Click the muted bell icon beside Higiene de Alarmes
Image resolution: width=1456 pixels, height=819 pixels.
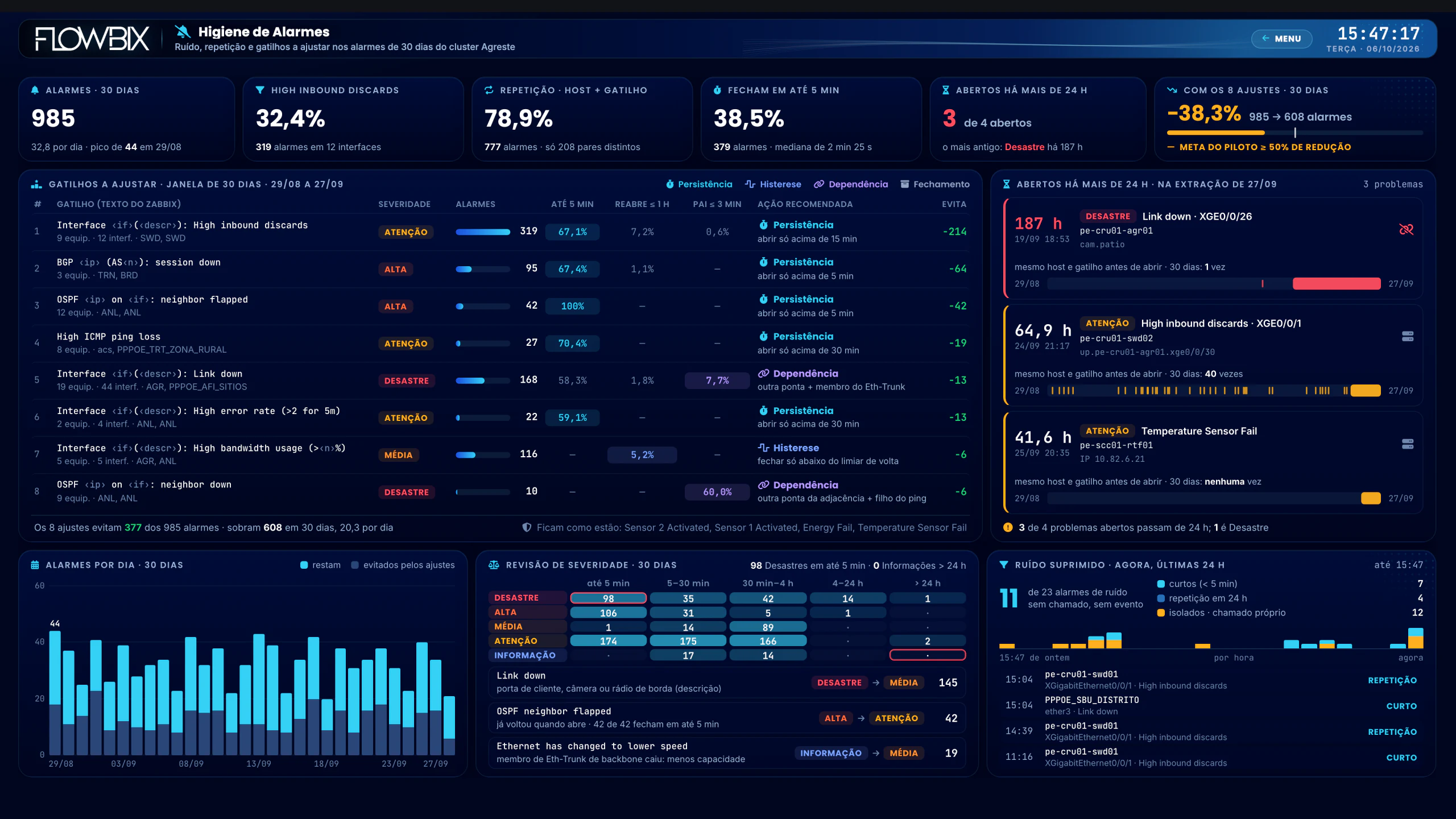tap(183, 31)
